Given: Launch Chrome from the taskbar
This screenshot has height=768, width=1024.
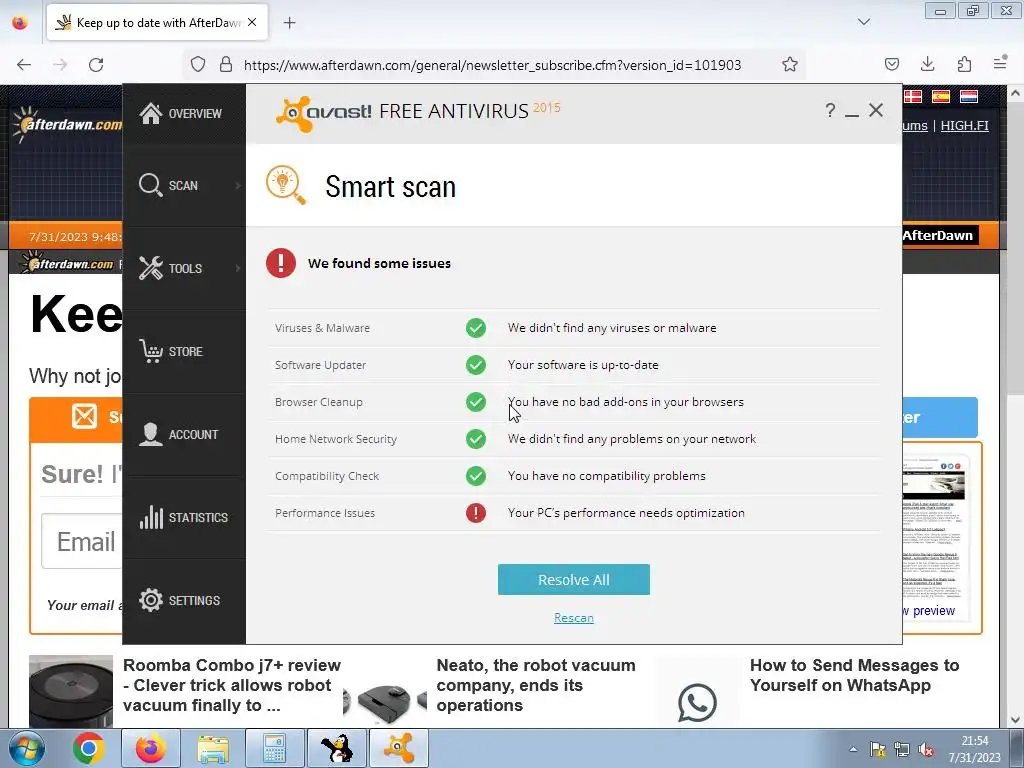Looking at the screenshot, I should [x=89, y=748].
